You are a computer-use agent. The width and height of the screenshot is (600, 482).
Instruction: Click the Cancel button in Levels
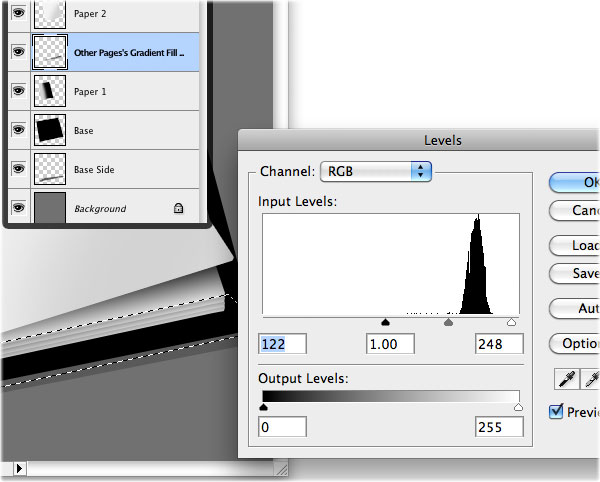[575, 210]
